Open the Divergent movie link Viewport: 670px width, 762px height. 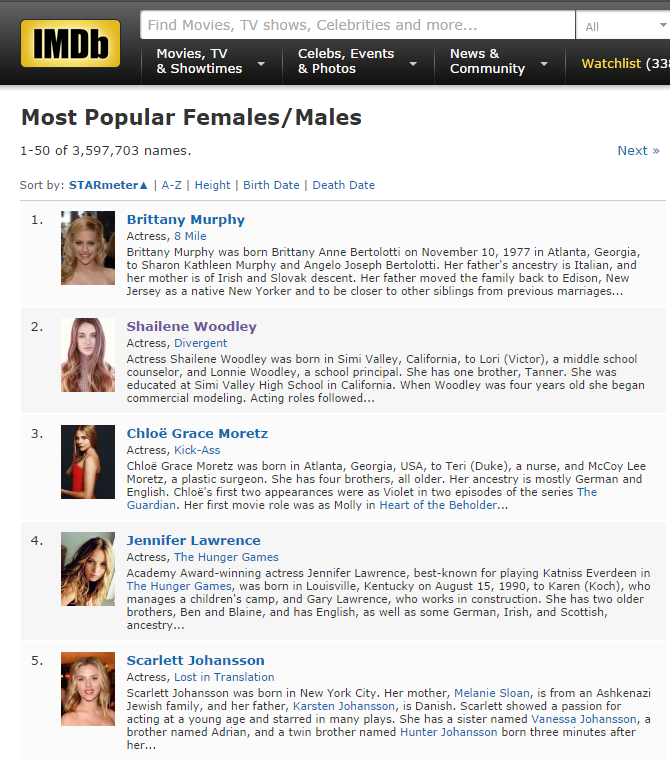[200, 343]
